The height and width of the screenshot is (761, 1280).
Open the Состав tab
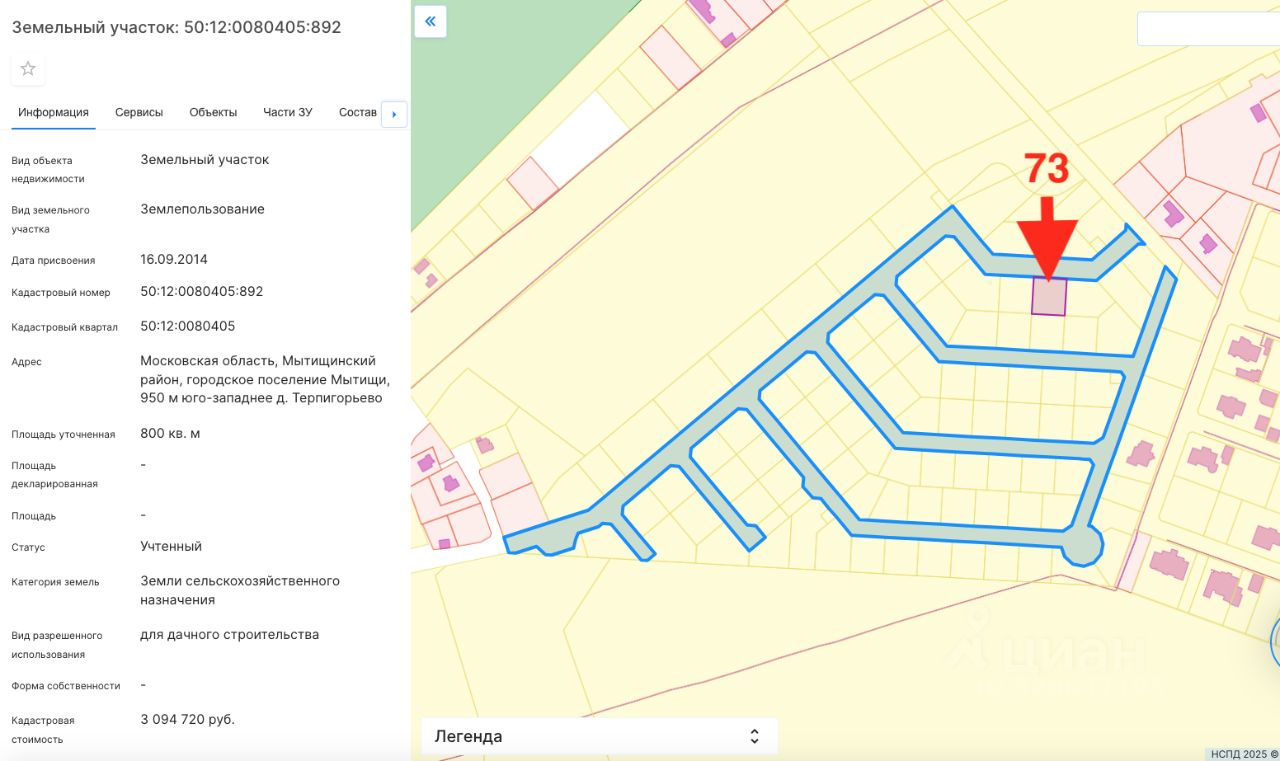pos(357,112)
